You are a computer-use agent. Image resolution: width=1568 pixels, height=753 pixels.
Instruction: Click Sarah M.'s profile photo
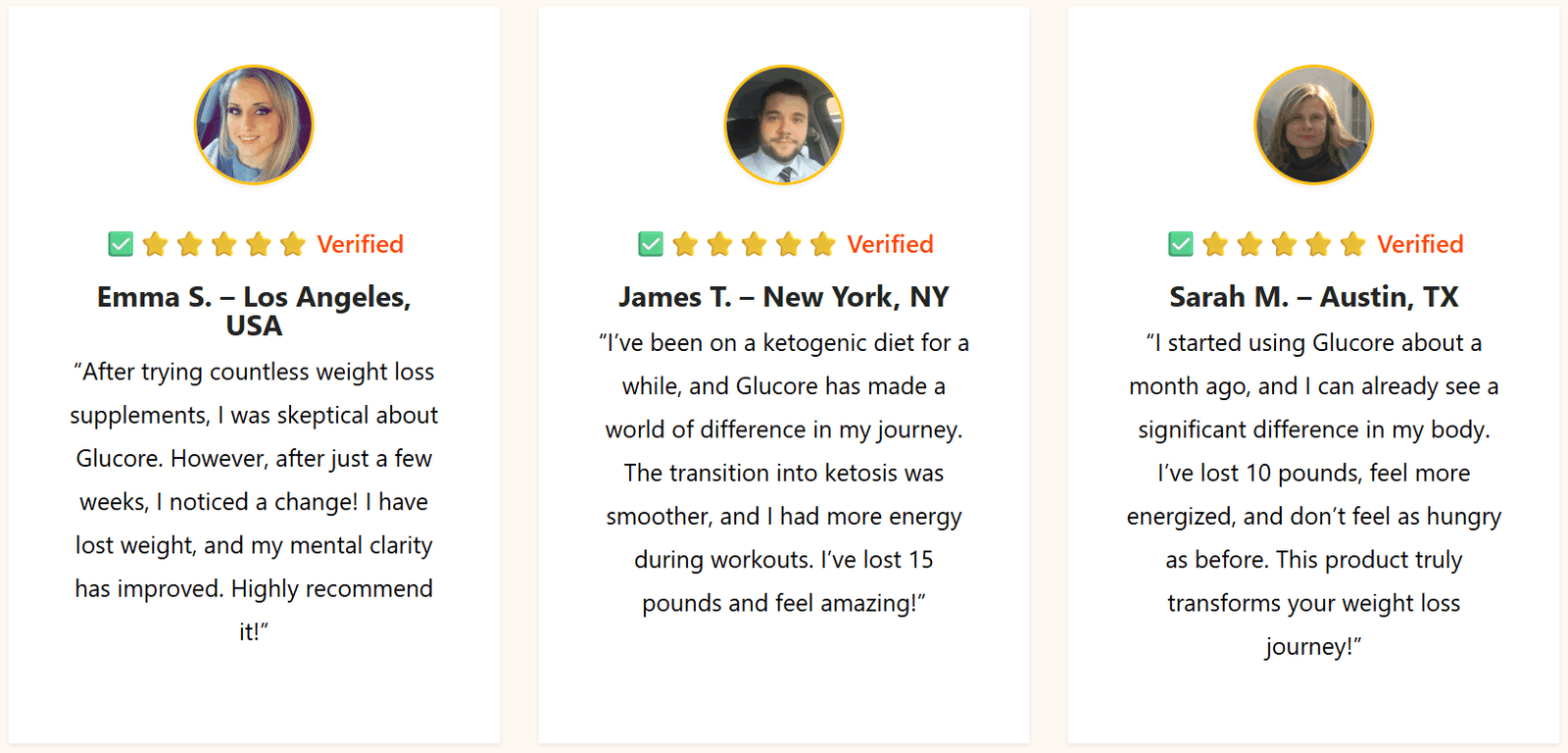click(x=1314, y=125)
